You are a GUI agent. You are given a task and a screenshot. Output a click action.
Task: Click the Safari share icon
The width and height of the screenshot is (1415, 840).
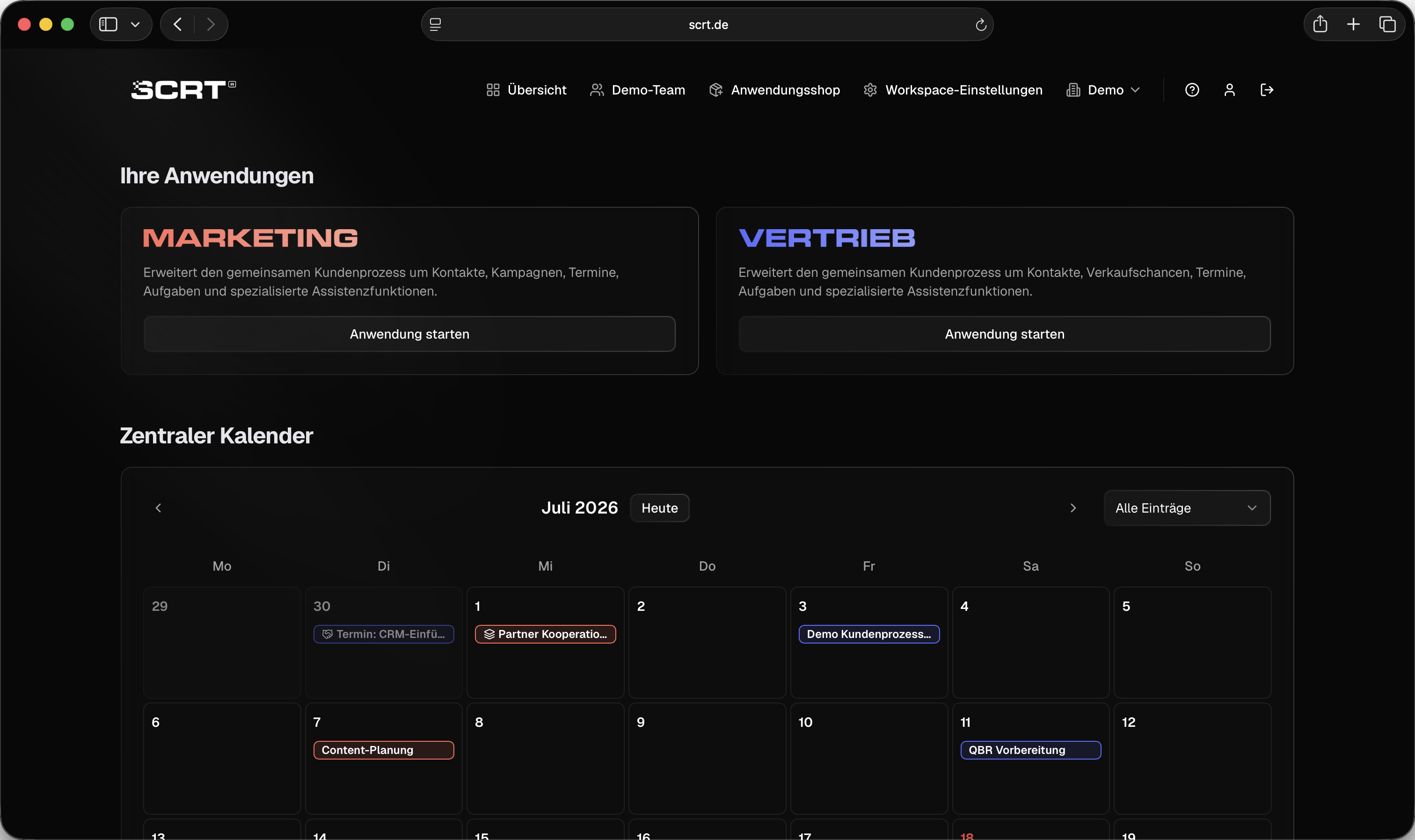pyautogui.click(x=1320, y=24)
